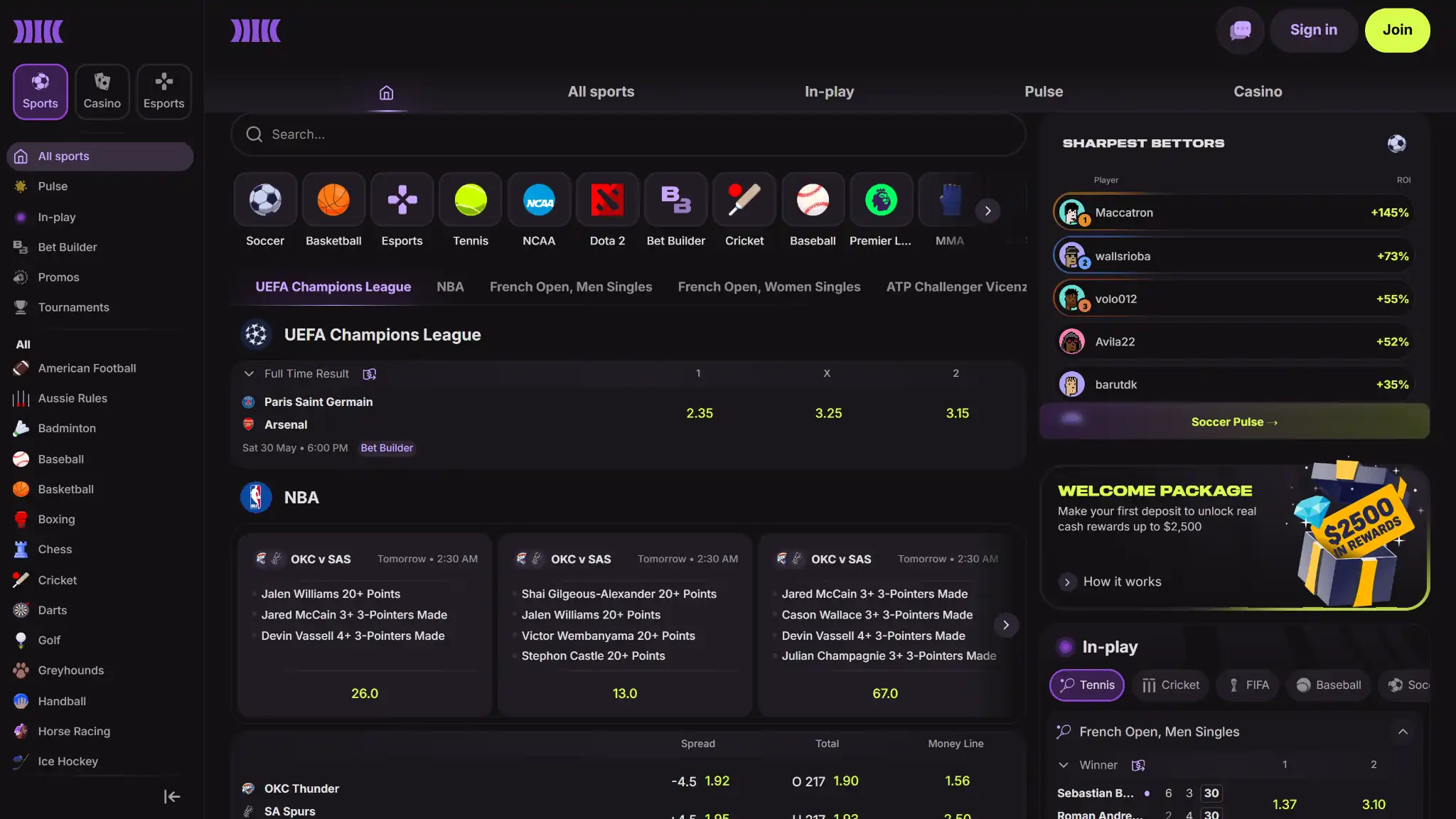1456x819 pixels.
Task: Open the Soccer Pulse link
Action: pos(1234,422)
